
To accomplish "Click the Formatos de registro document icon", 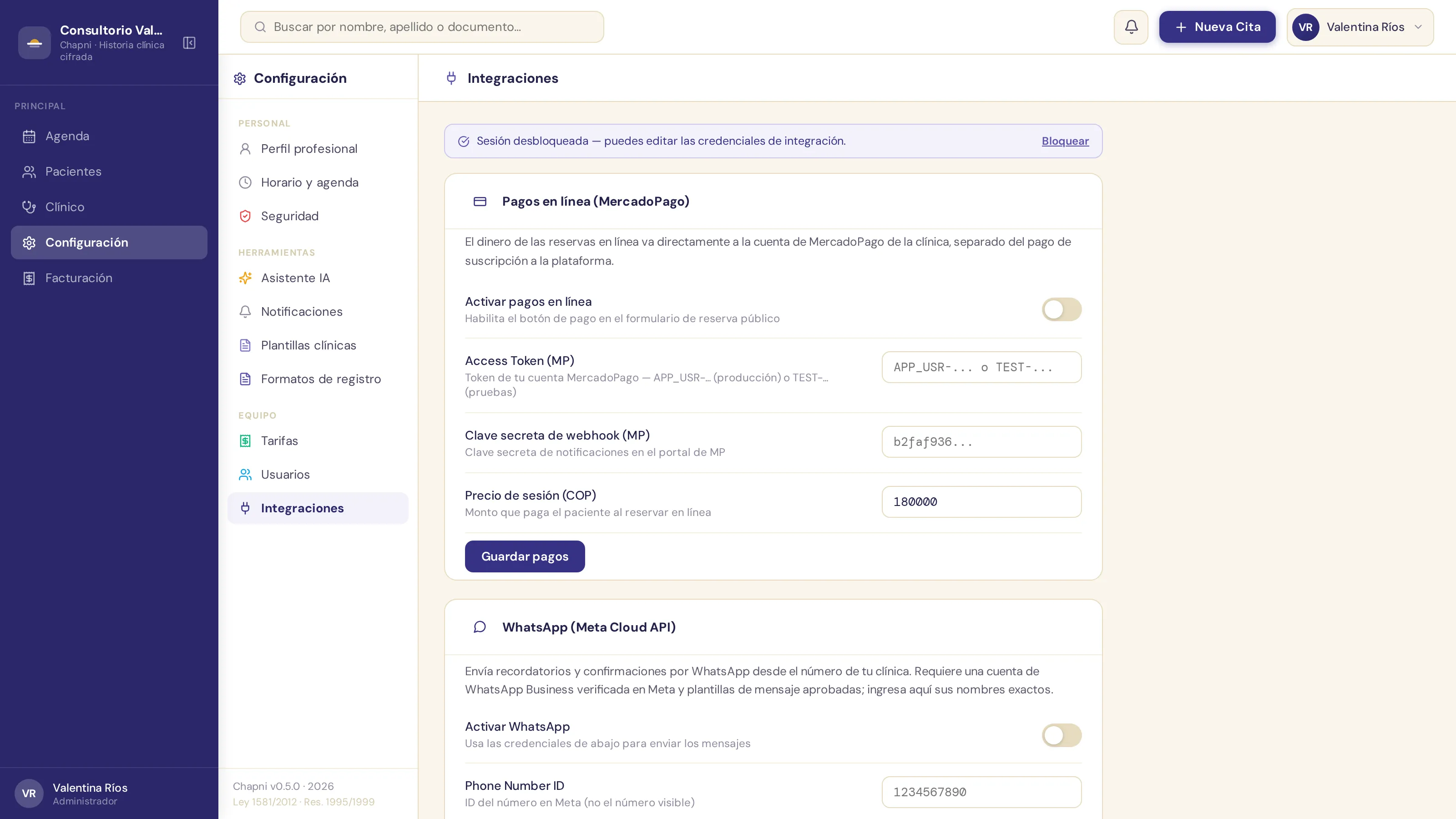I will (x=245, y=379).
